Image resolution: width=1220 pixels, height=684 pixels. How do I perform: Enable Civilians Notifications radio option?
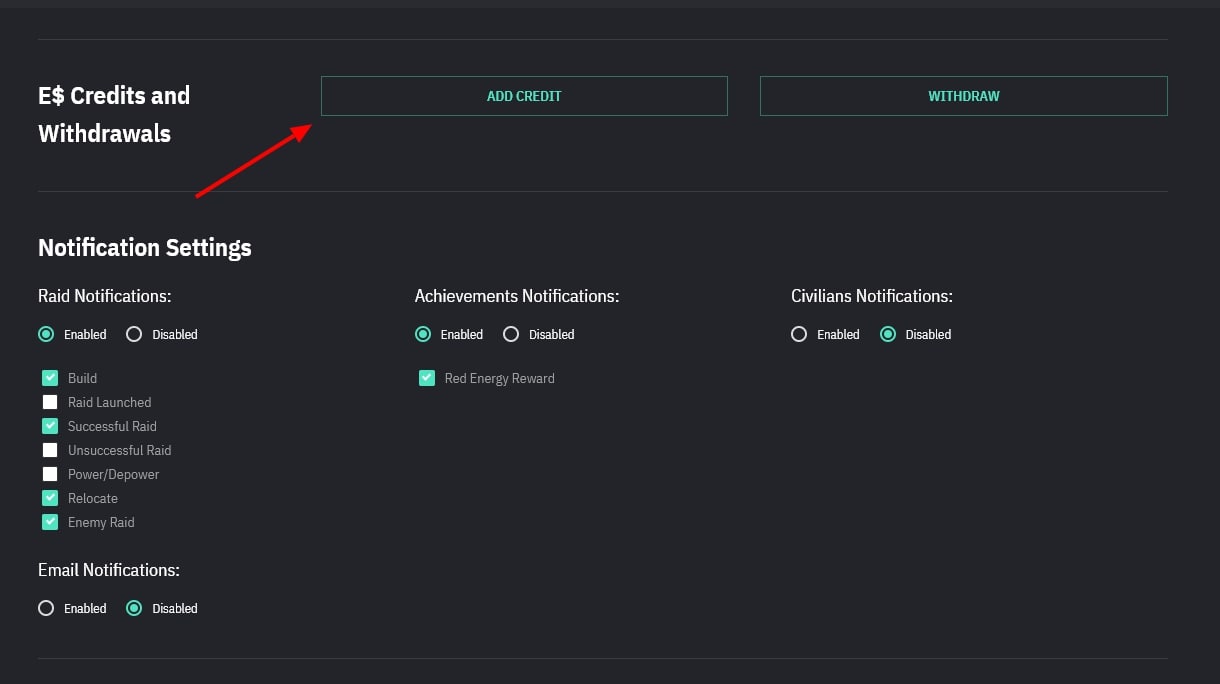(799, 334)
